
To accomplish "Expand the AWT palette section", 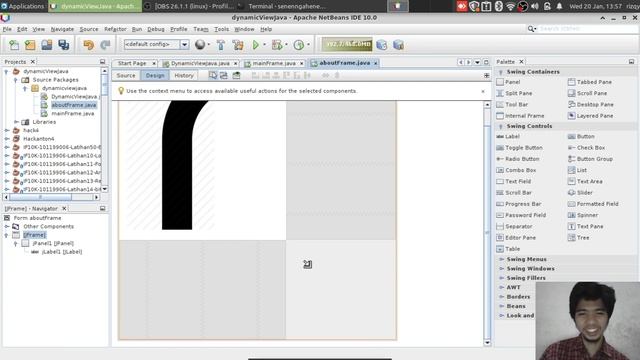I will pyautogui.click(x=501, y=287).
